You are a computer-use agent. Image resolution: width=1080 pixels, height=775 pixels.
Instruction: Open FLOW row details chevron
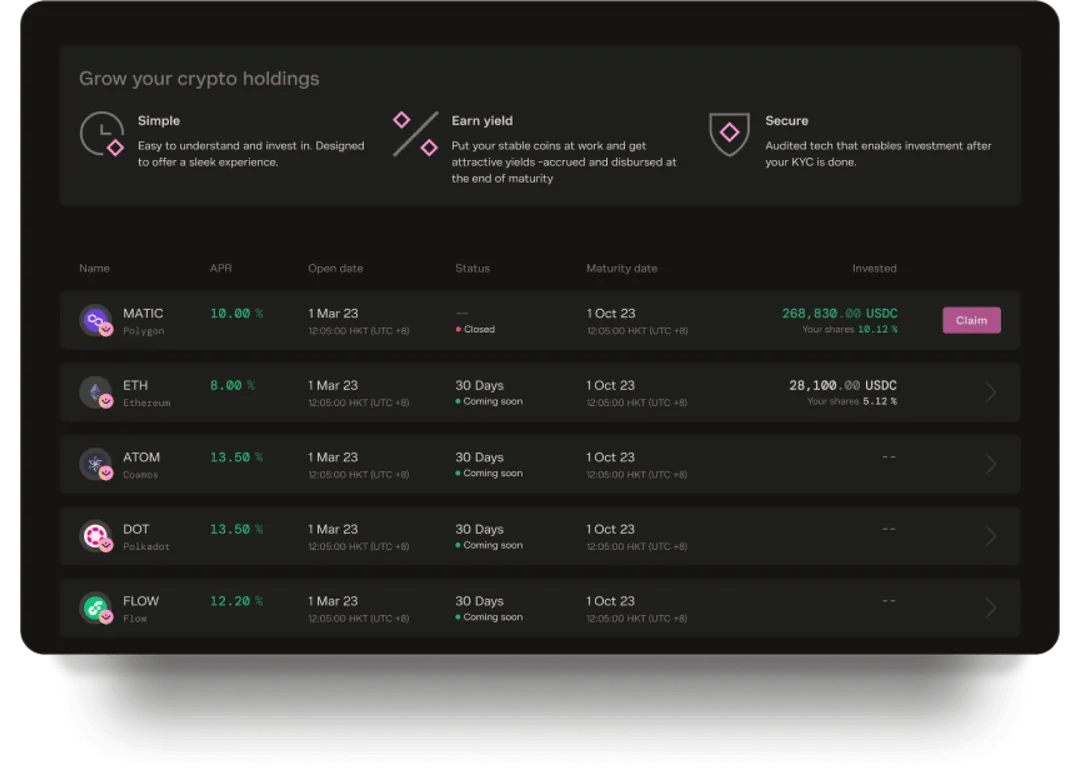coord(990,608)
